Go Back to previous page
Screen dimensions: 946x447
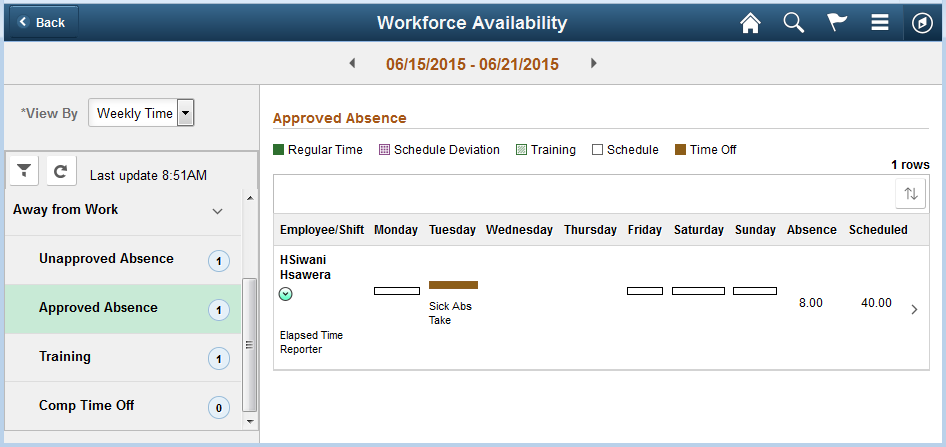[44, 22]
